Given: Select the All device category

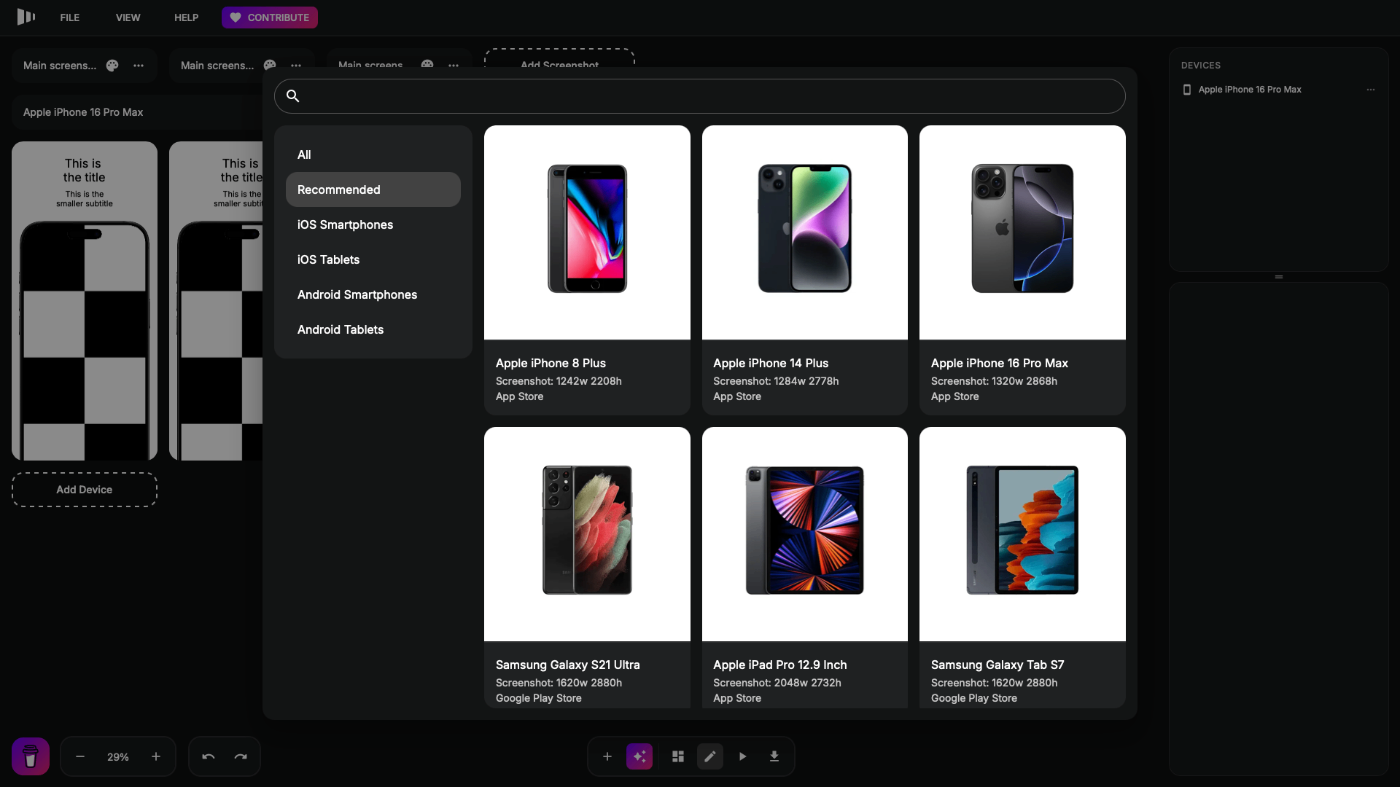Looking at the screenshot, I should 373,155.
